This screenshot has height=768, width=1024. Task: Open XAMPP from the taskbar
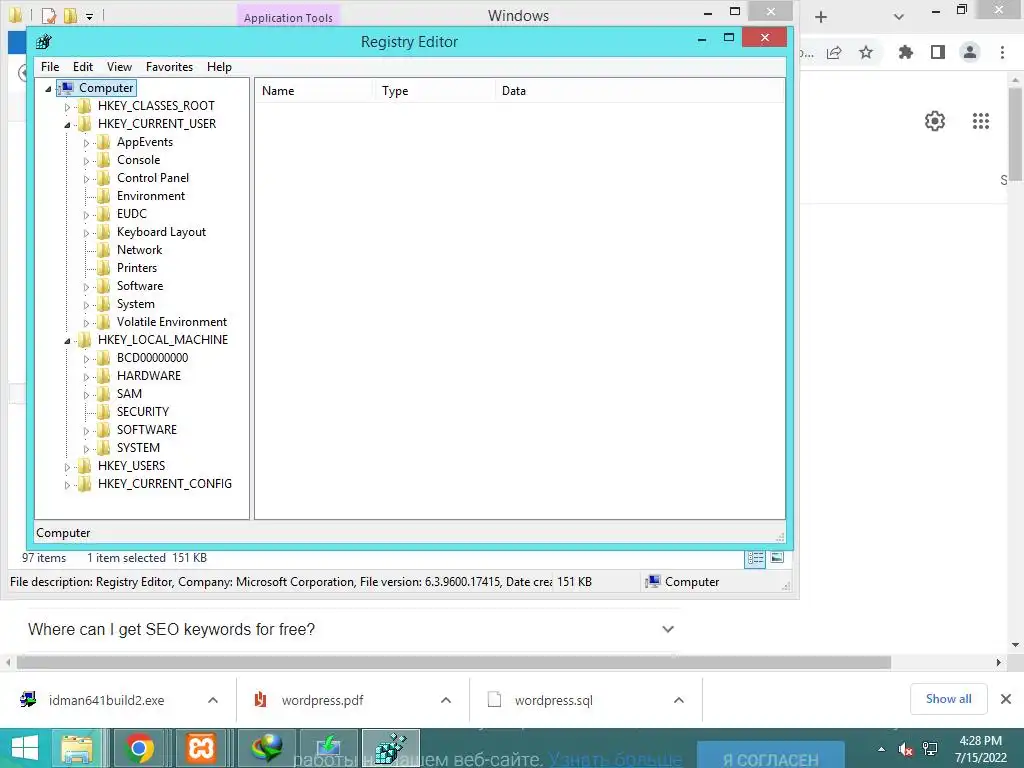coord(201,748)
